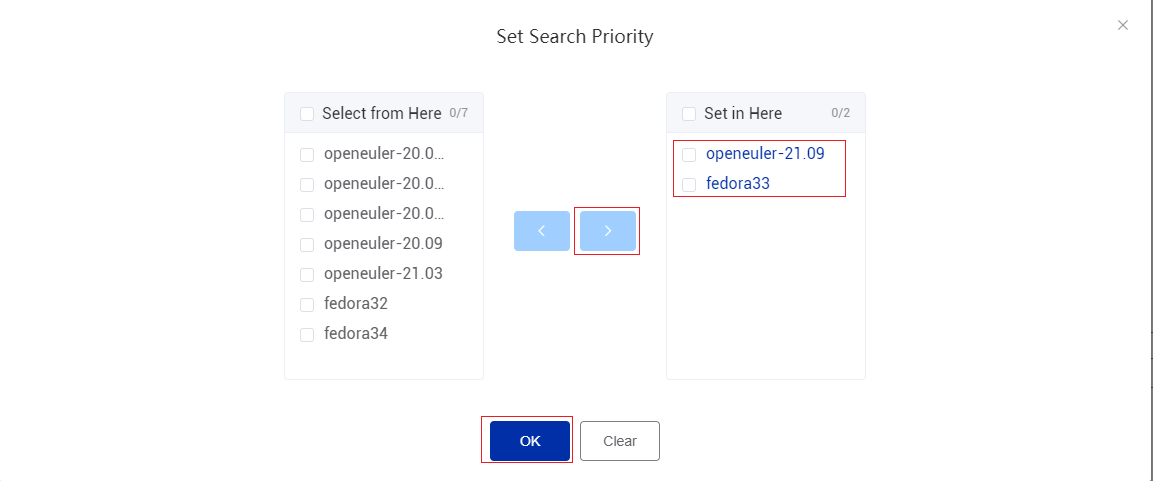1153x481 pixels.
Task: Close the Set Search Priority dialog
Action: 1123,25
